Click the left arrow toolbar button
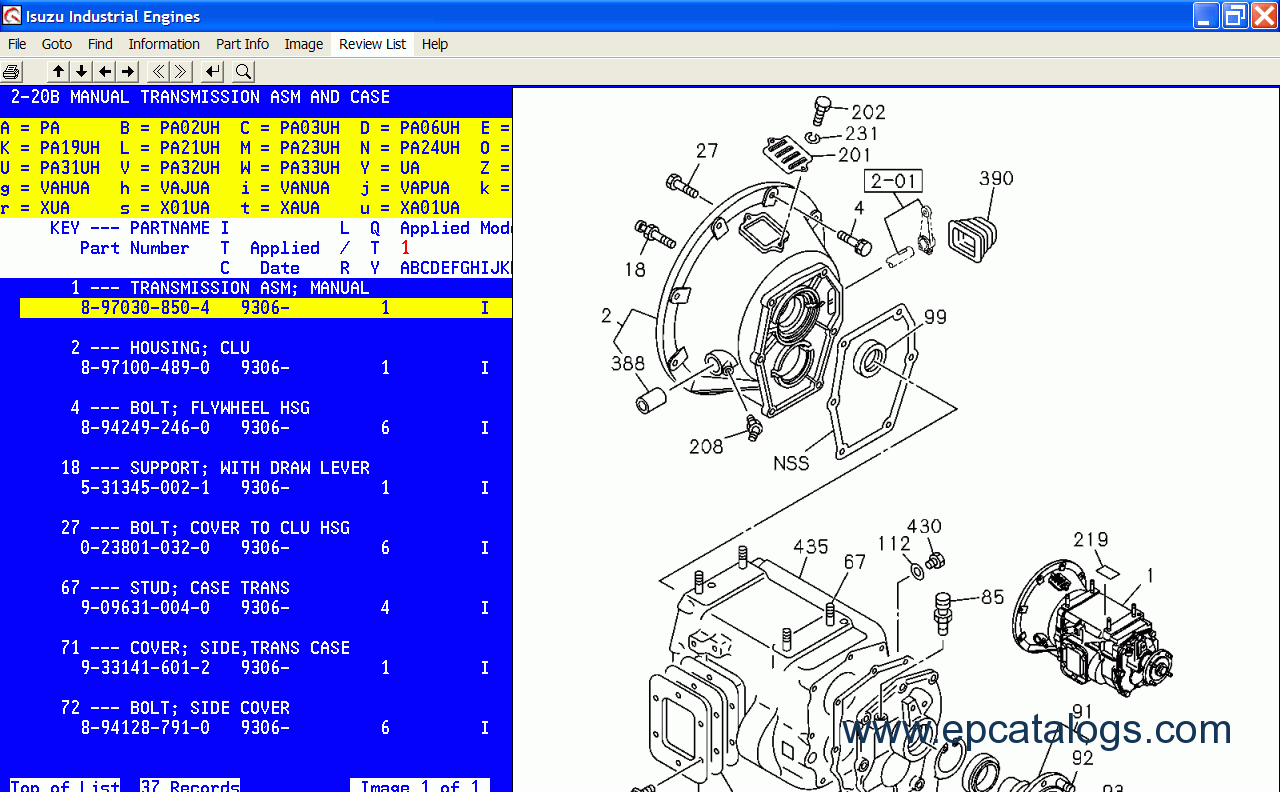This screenshot has width=1280, height=792. 105,72
